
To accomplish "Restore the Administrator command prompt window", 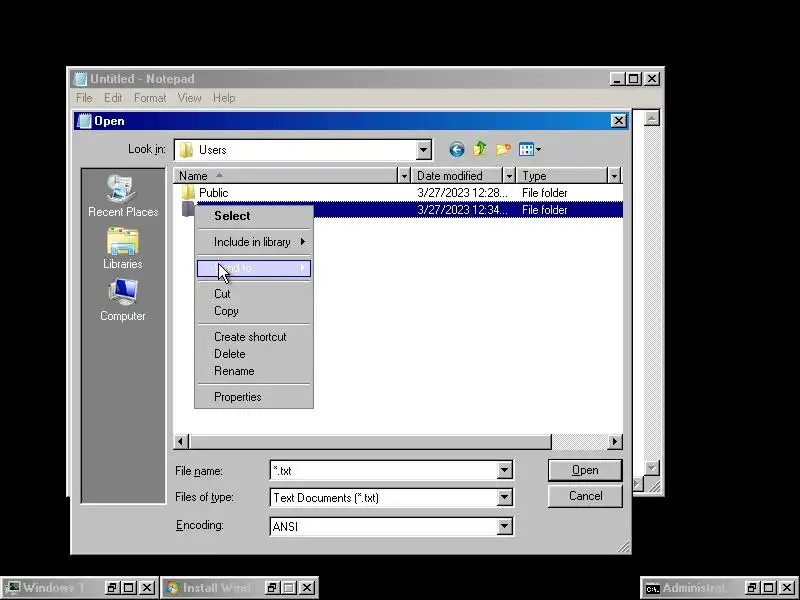I will point(751,588).
